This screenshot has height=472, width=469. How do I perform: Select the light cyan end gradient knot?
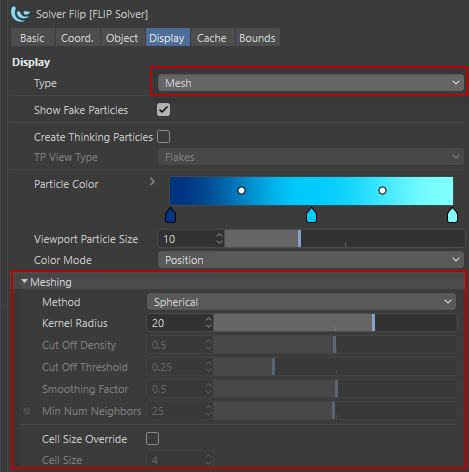(x=452, y=215)
